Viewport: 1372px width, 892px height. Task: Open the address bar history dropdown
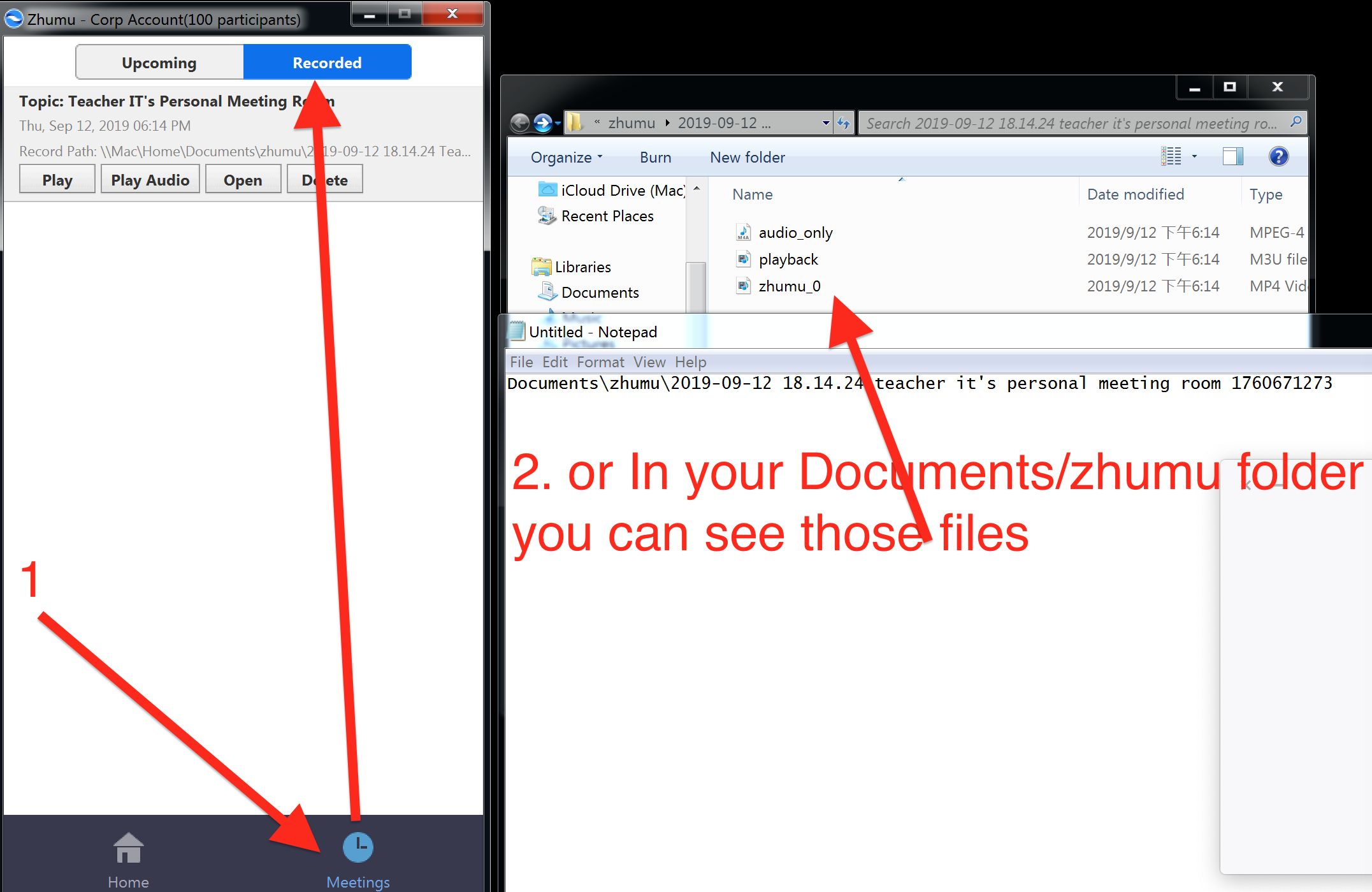point(826,123)
